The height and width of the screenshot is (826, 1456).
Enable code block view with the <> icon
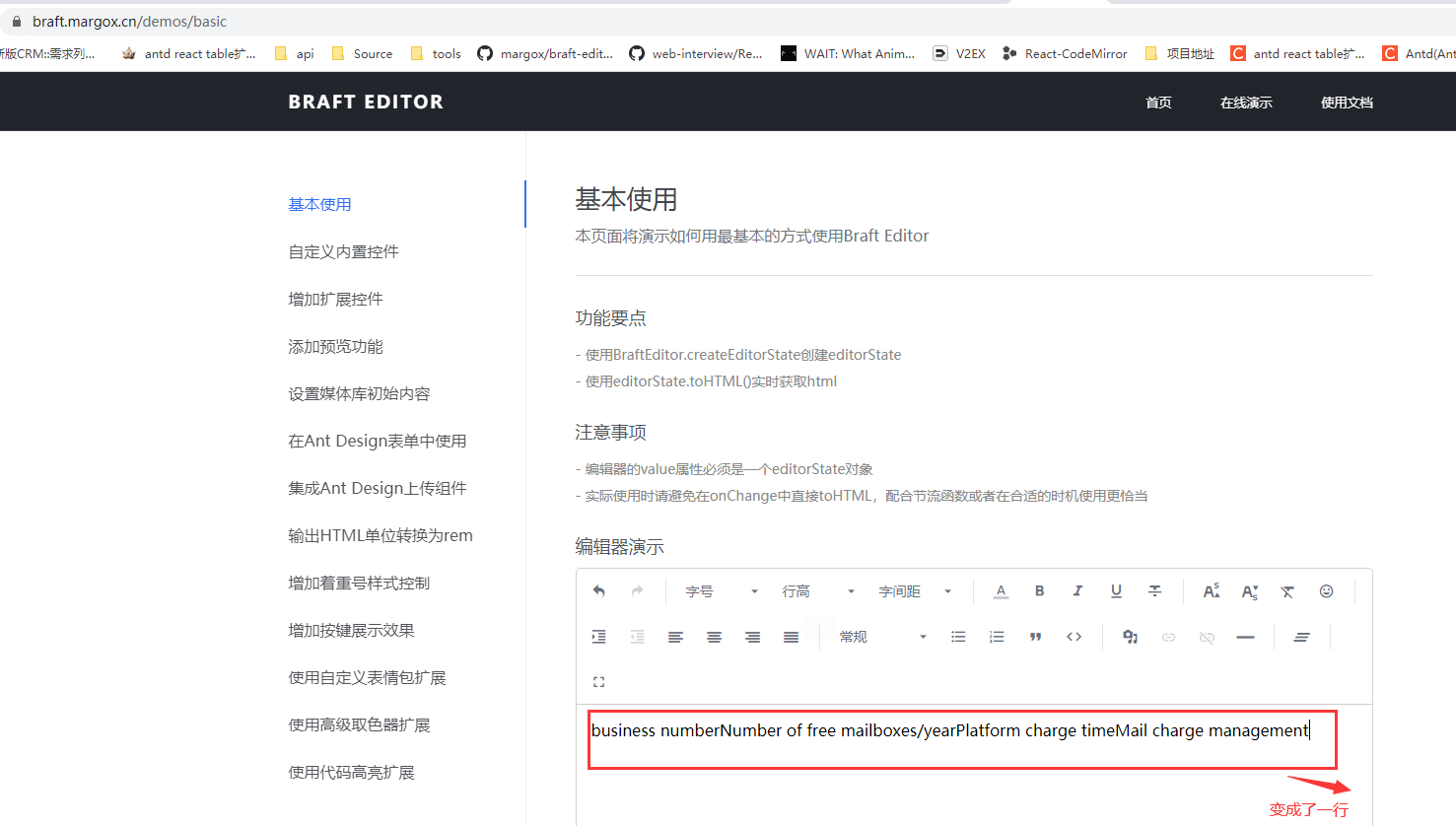pos(1074,636)
